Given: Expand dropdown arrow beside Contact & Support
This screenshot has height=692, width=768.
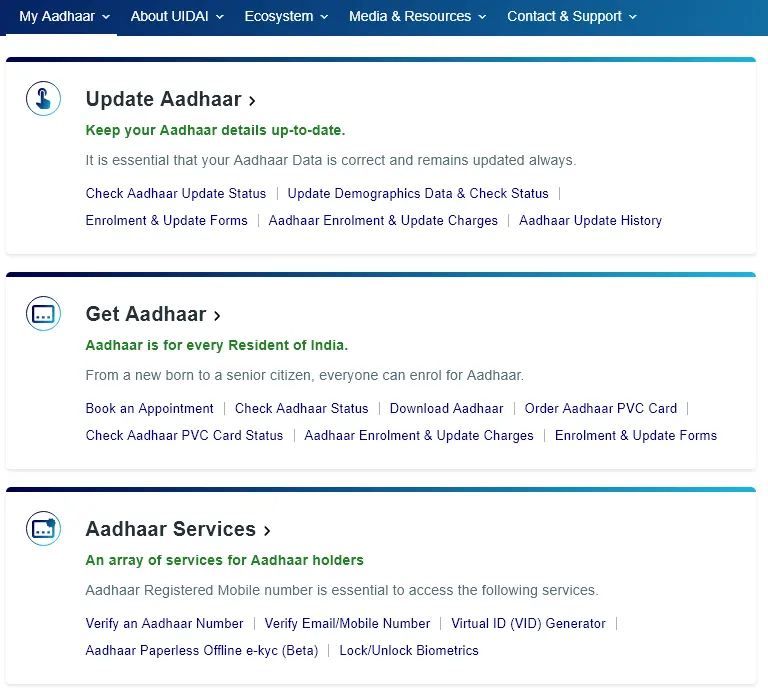Looking at the screenshot, I should point(633,17).
